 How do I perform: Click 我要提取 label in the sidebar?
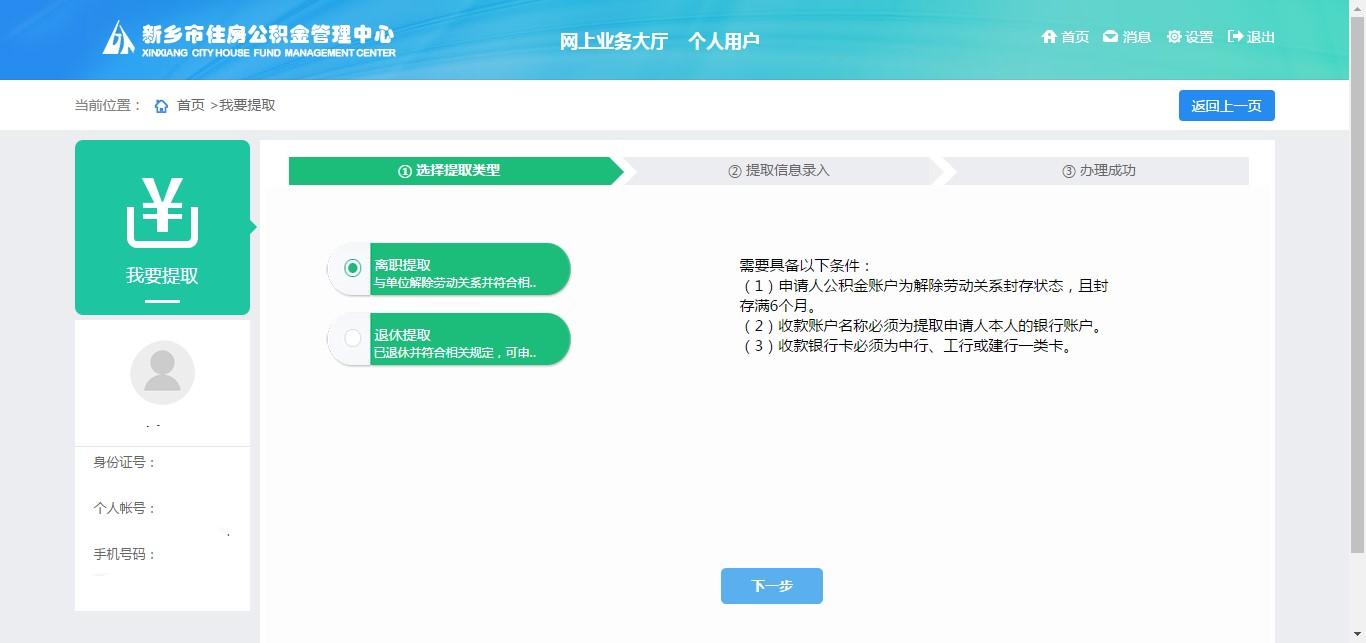(x=162, y=277)
